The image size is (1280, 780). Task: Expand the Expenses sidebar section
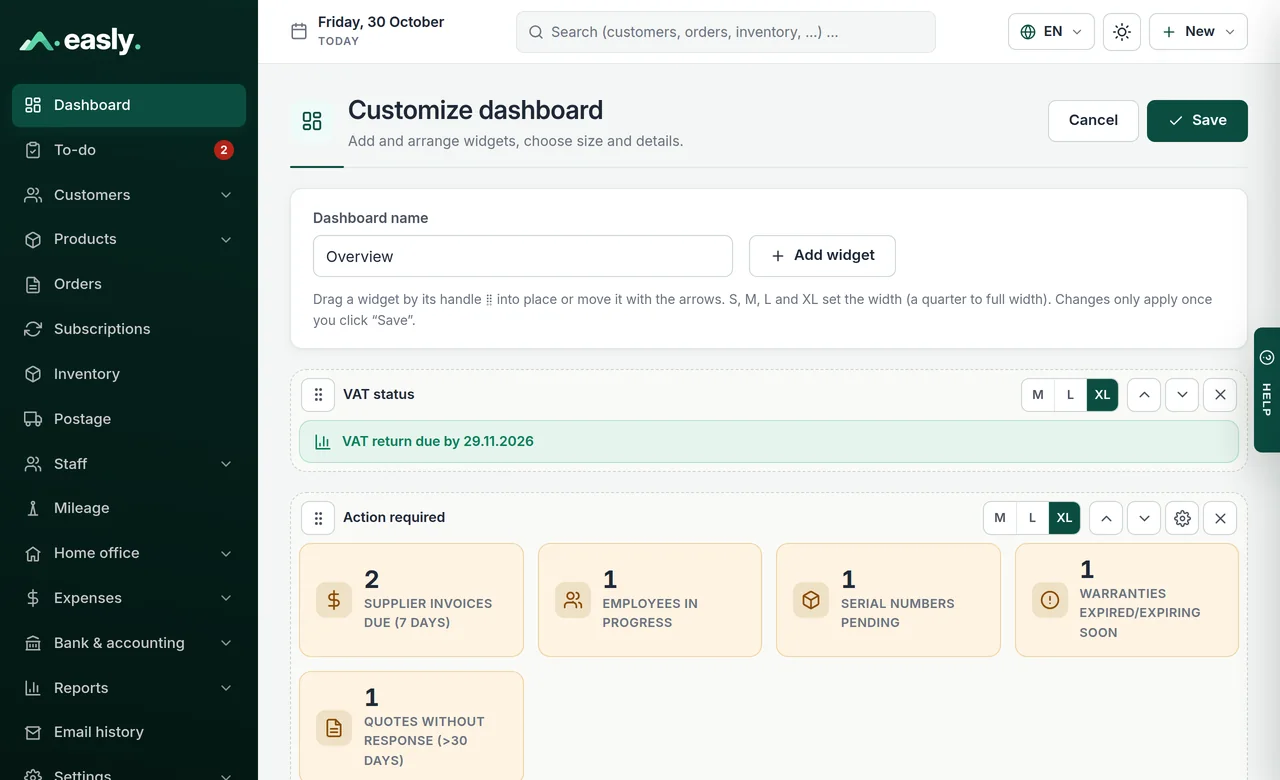pos(129,598)
